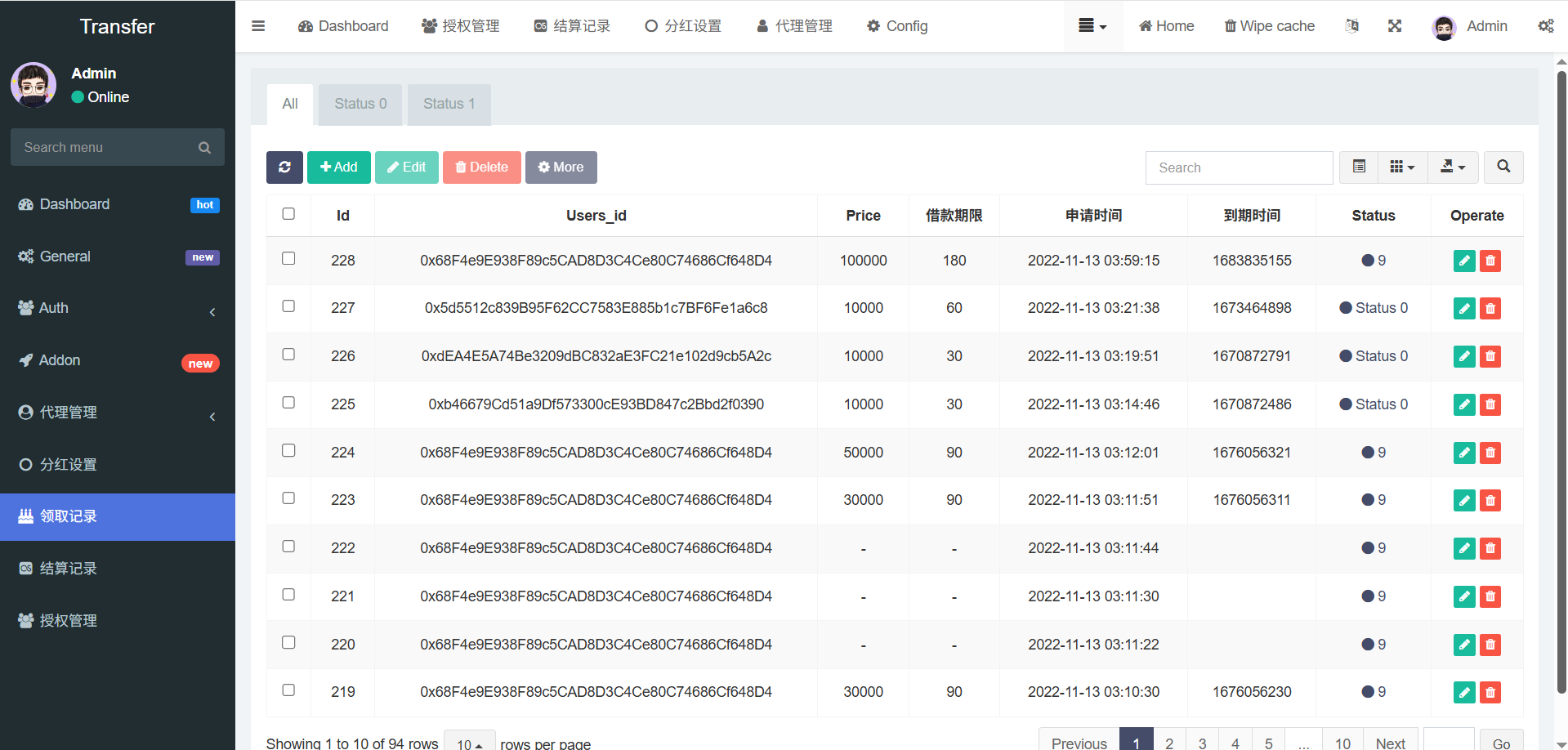This screenshot has width=1568, height=750.
Task: Toggle the sidebar hamburger menu
Action: [258, 26]
